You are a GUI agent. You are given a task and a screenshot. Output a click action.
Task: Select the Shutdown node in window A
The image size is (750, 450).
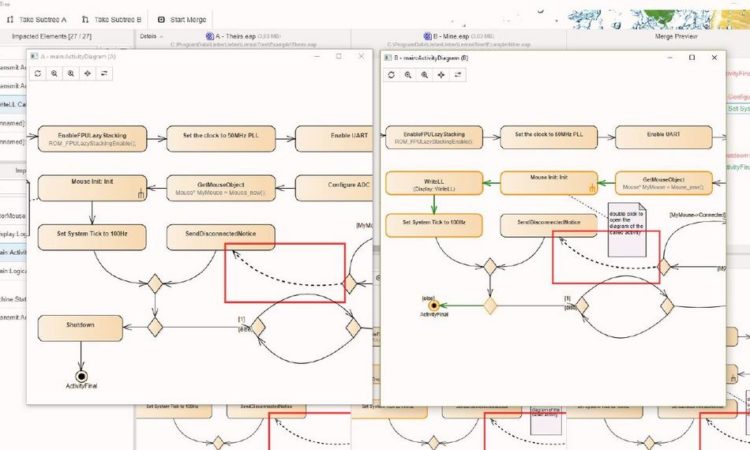tap(80, 328)
